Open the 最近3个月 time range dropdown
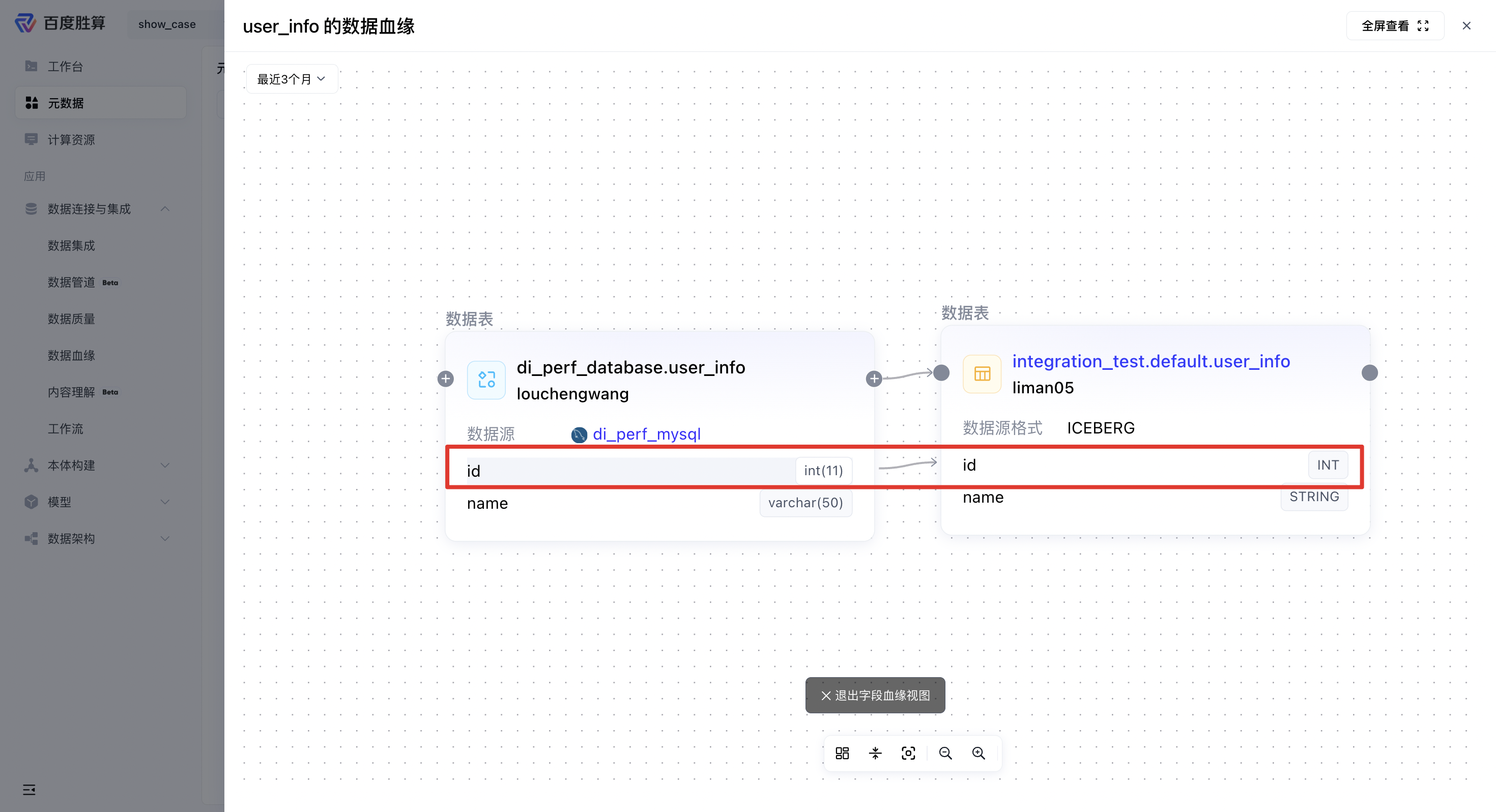The height and width of the screenshot is (812, 1496). tap(292, 79)
